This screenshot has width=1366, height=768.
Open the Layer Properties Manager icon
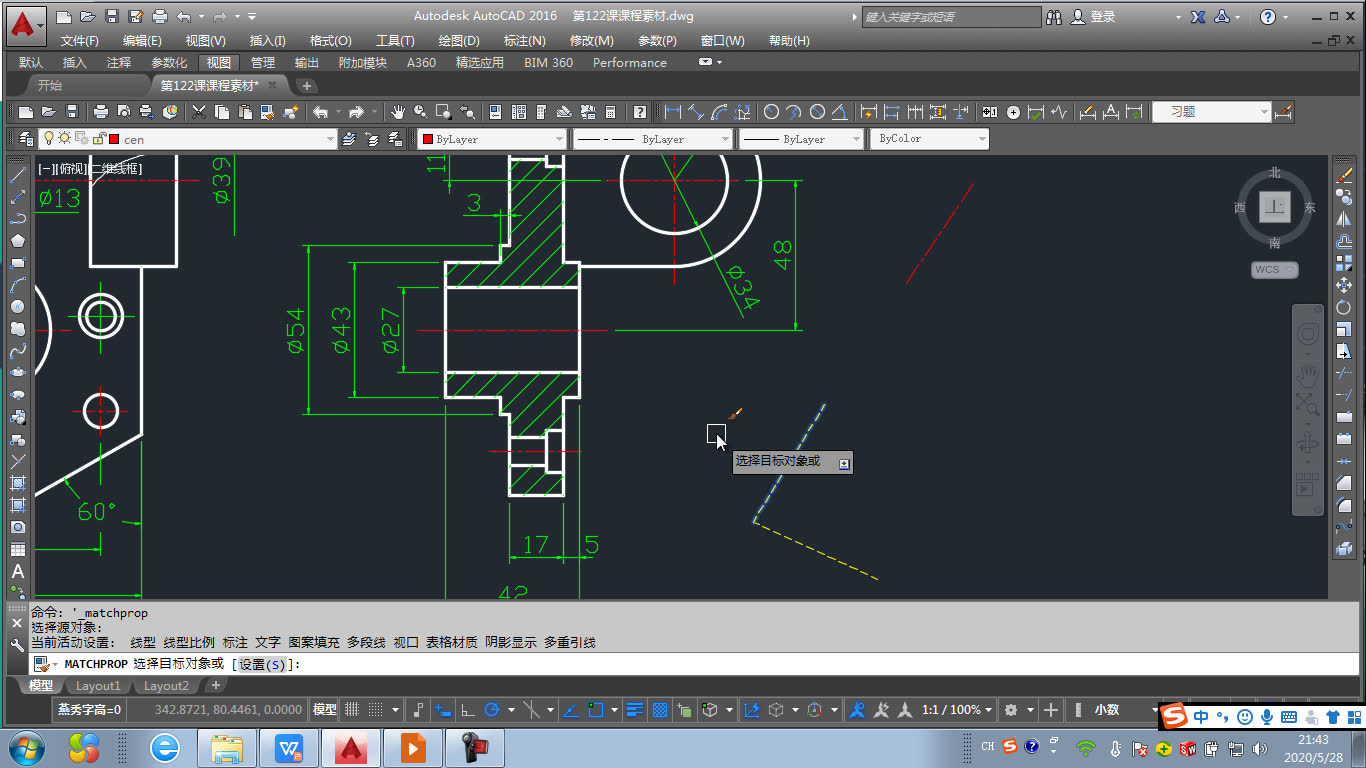point(25,139)
